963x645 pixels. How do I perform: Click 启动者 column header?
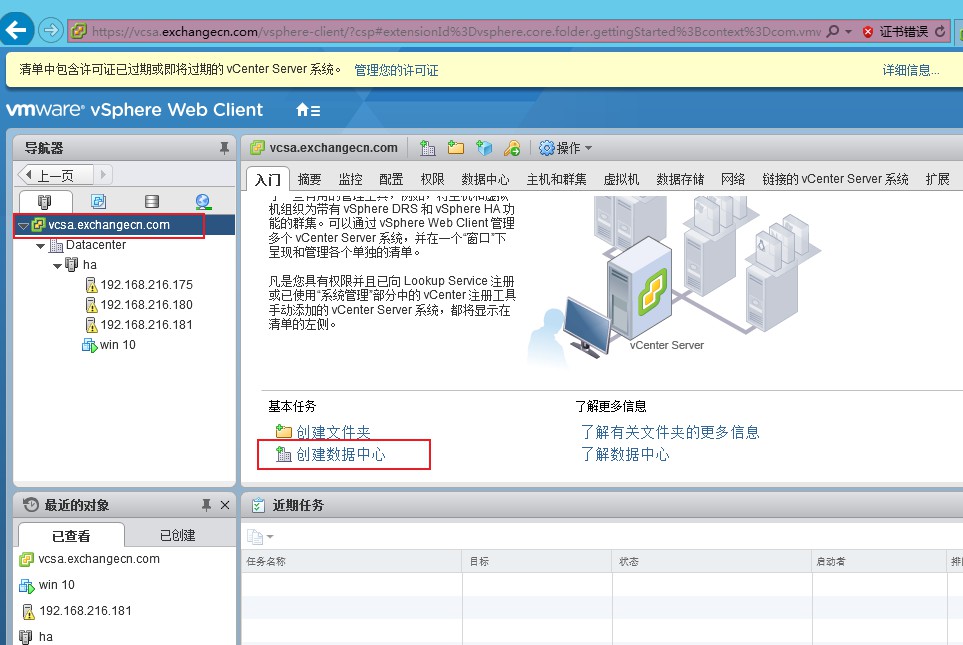(879, 561)
